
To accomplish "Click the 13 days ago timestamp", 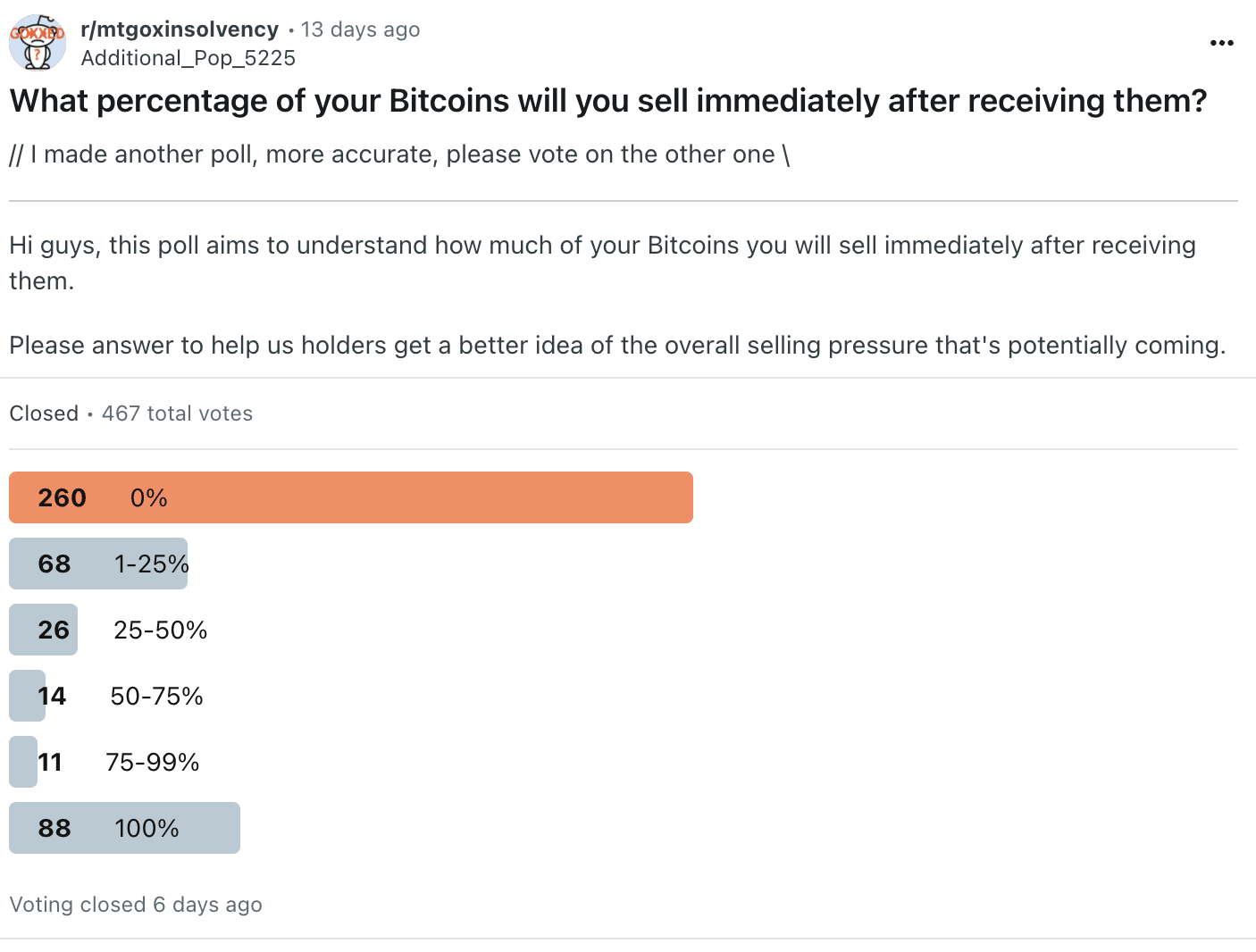I will point(360,29).
